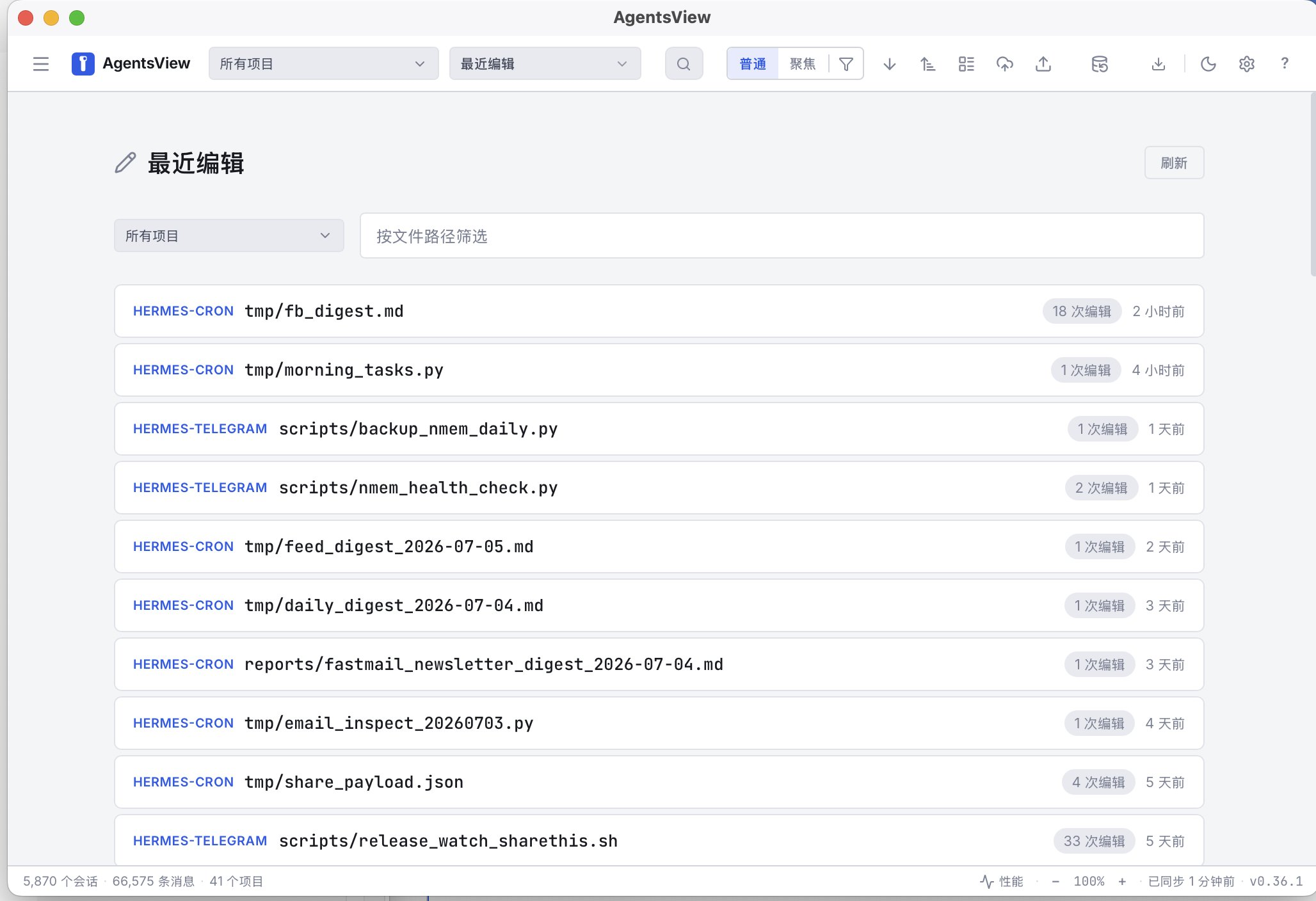
Task: Click the 性能 performance pulse icon
Action: click(x=986, y=882)
